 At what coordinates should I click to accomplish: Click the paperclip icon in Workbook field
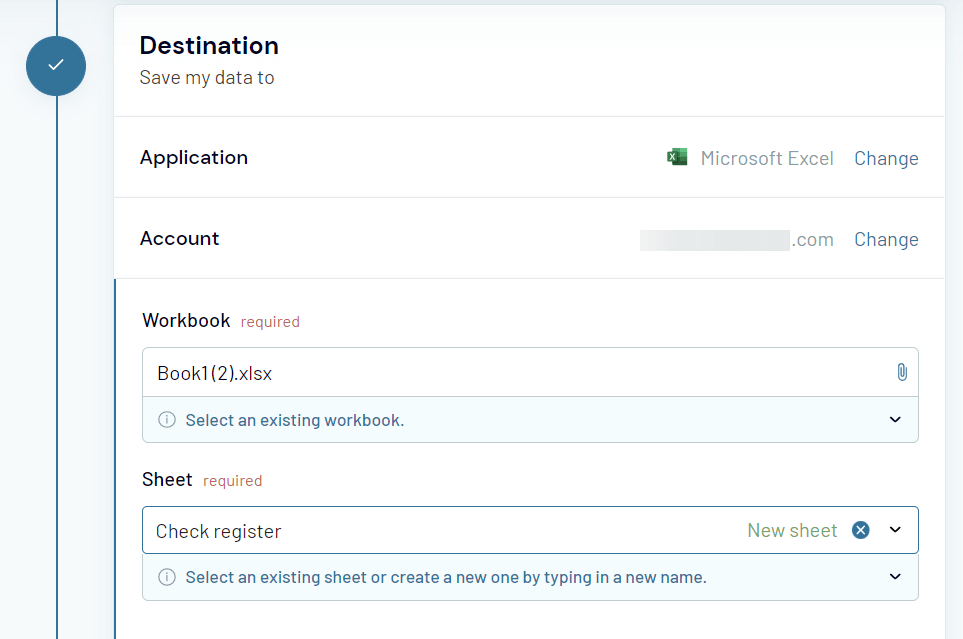pos(901,373)
